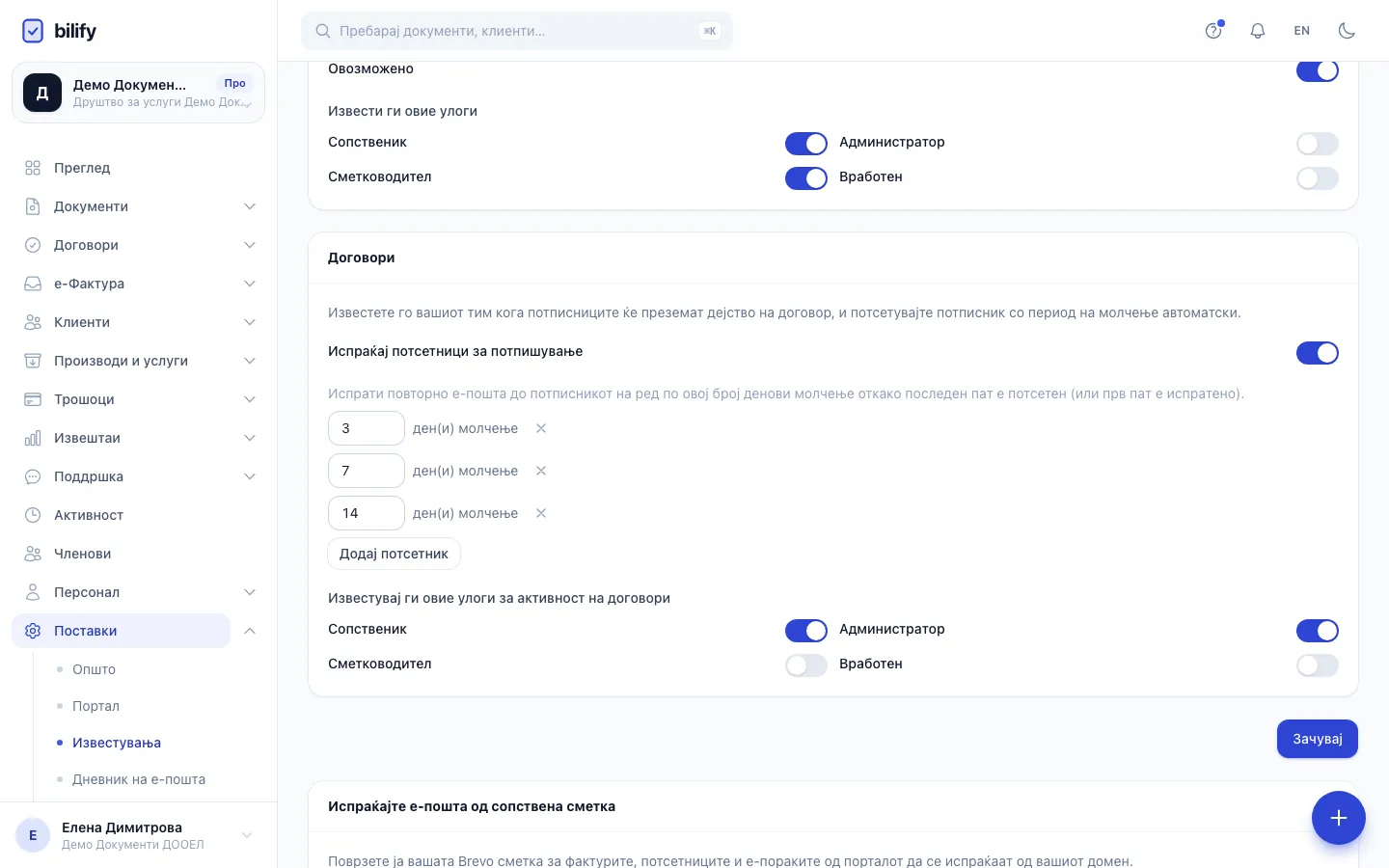Viewport: 1389px width, 868px height.
Task: Open the Општо settings submenu item
Action: (94, 669)
